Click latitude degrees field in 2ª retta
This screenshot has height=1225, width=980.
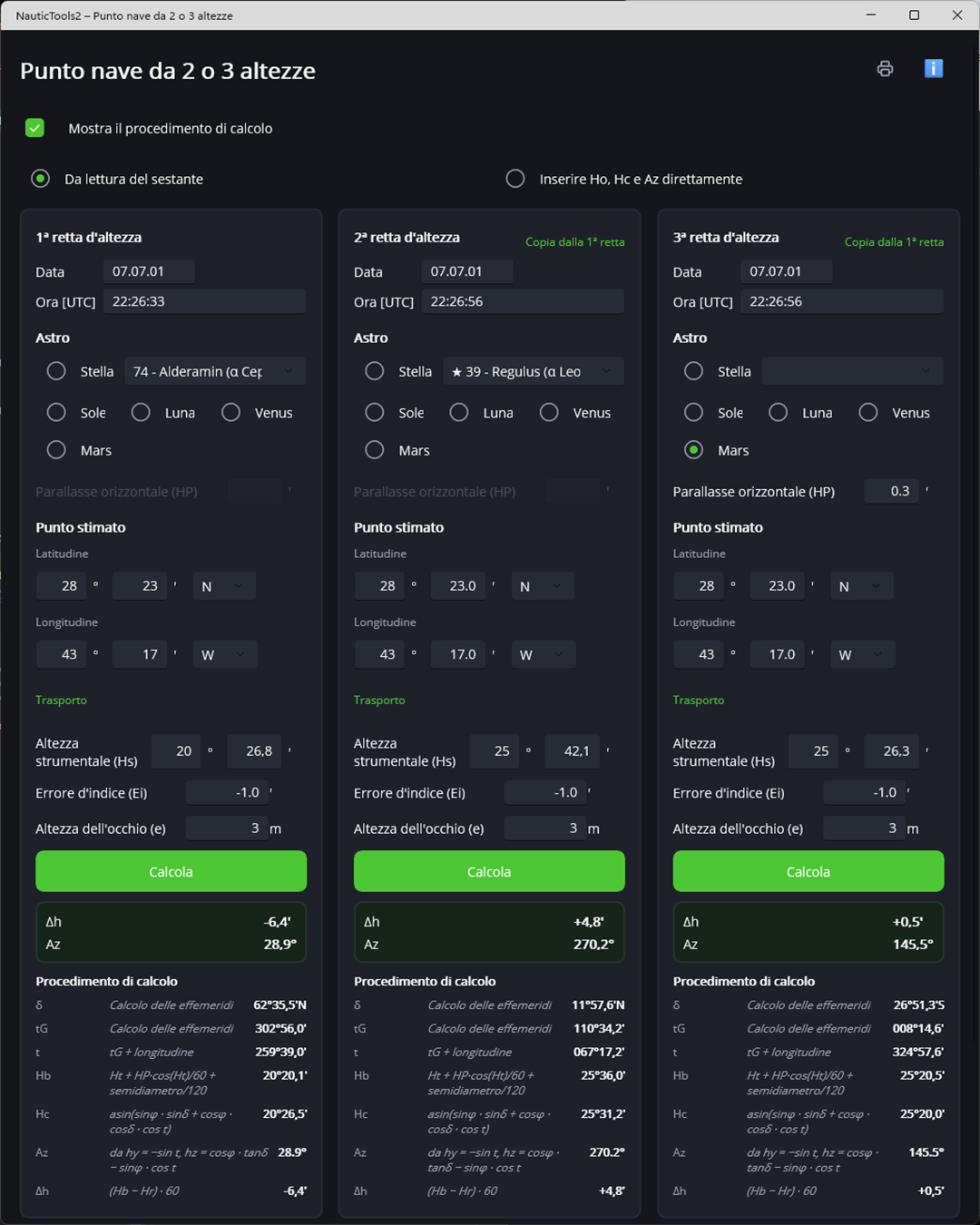379,586
